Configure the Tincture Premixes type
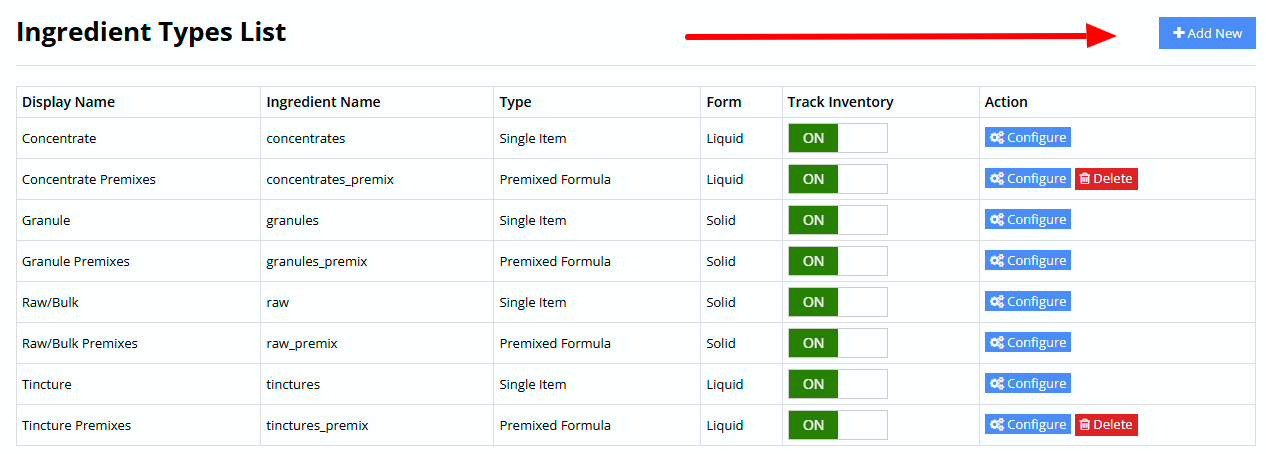The image size is (1266, 454). point(1027,425)
